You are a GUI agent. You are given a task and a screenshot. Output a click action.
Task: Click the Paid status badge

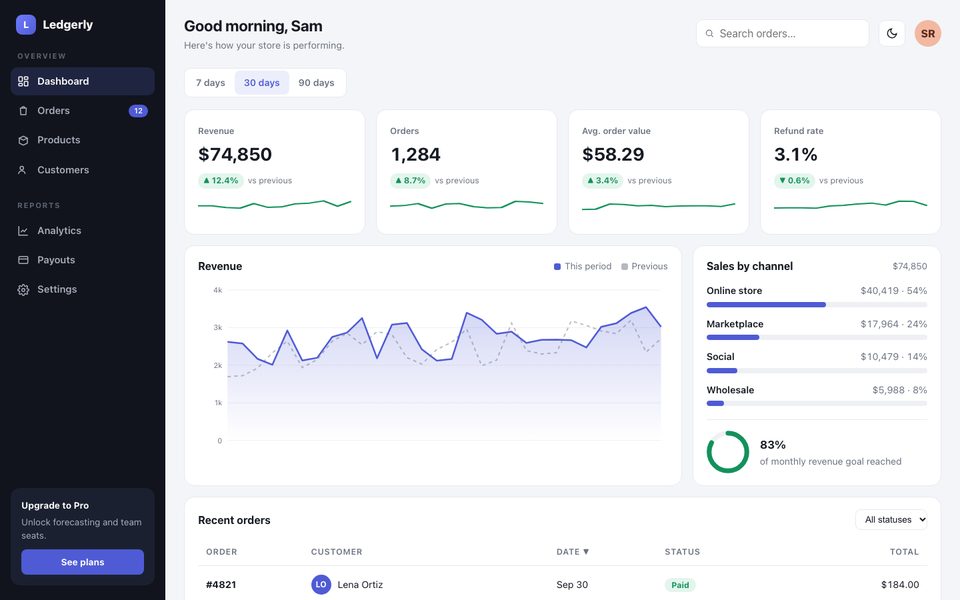pyautogui.click(x=680, y=585)
